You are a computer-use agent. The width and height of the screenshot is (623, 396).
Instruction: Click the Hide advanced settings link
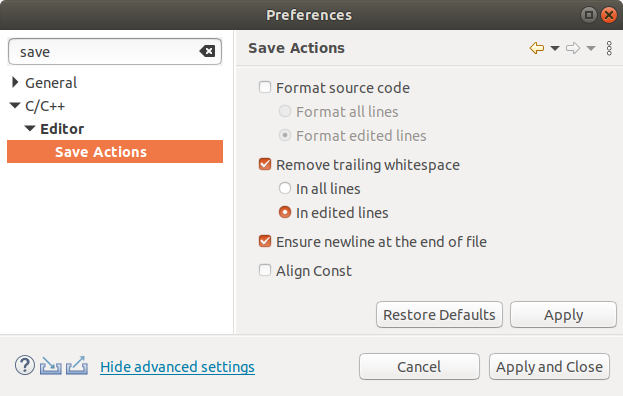pos(177,367)
